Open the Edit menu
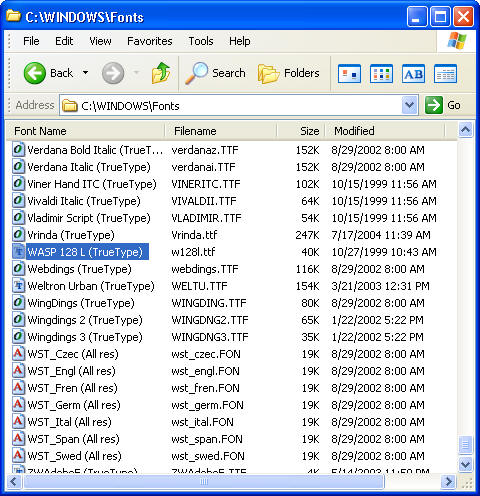 coord(64,41)
